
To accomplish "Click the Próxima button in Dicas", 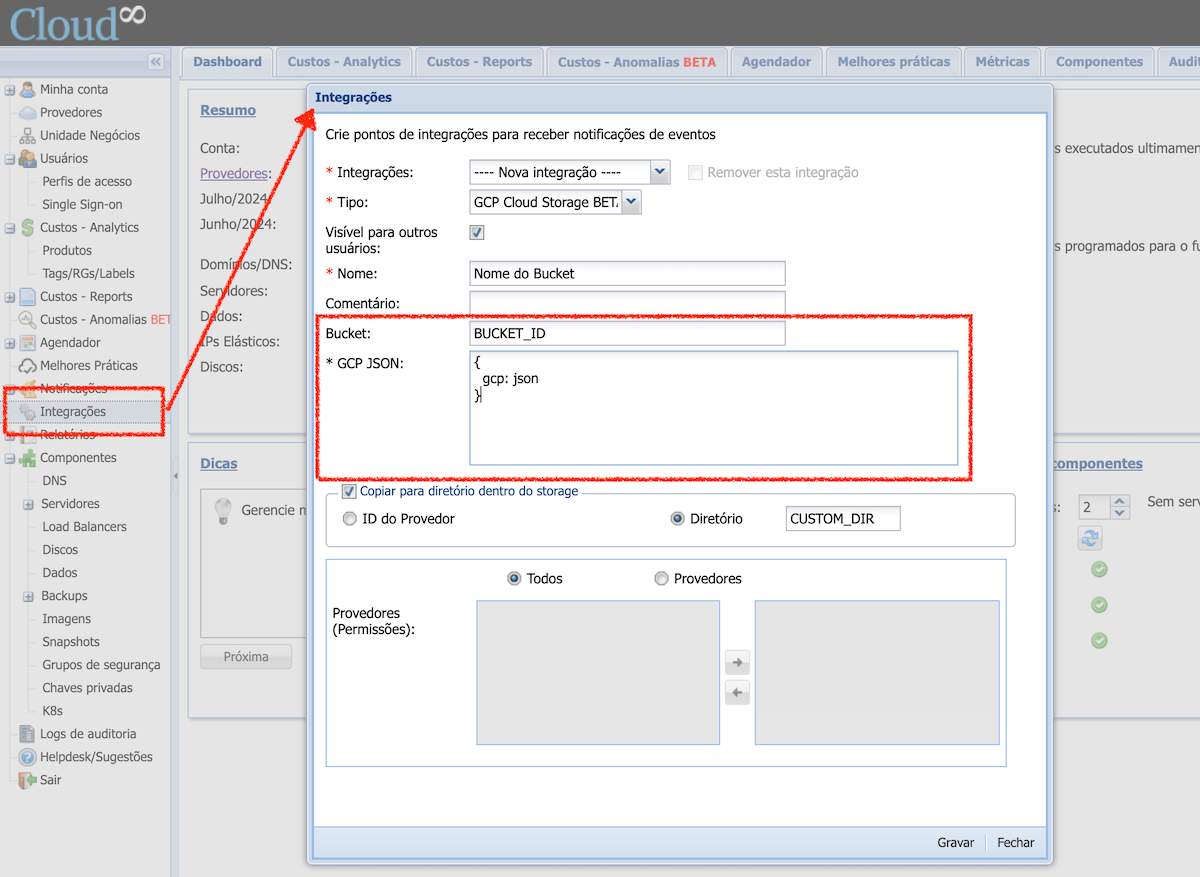I will tap(246, 657).
